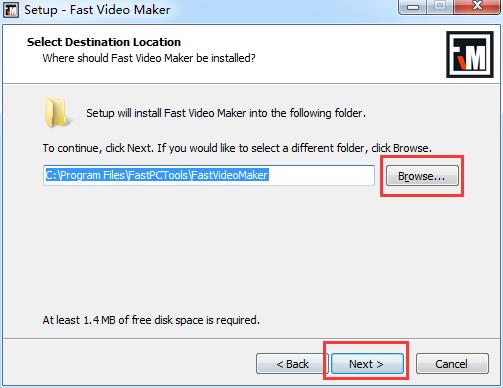
Task: Click 'Where should Fast Video Maker be installed?' text
Action: click(149, 58)
